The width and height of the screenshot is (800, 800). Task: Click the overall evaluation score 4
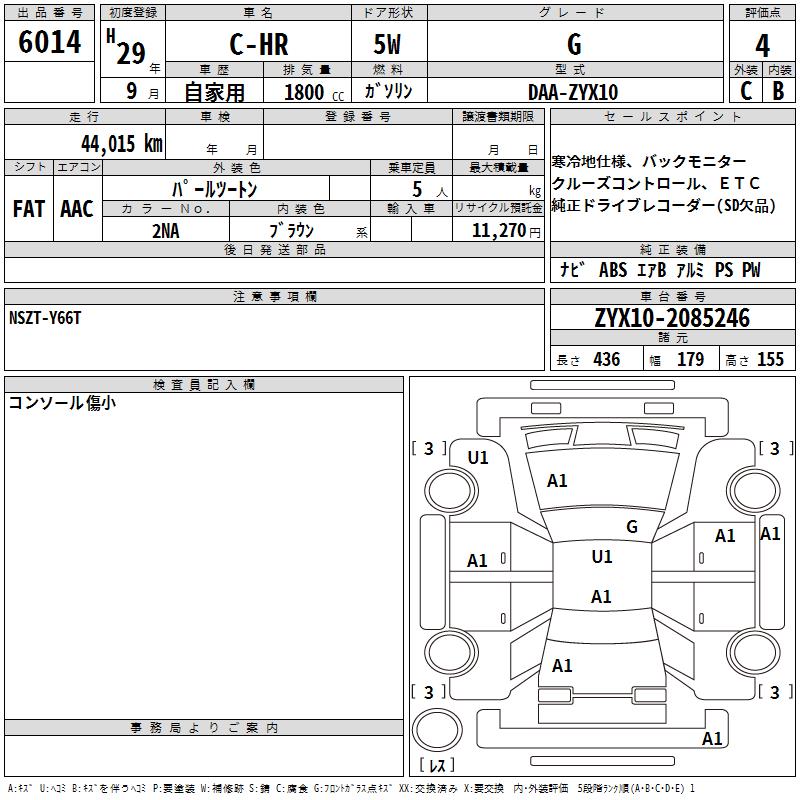tap(762, 46)
